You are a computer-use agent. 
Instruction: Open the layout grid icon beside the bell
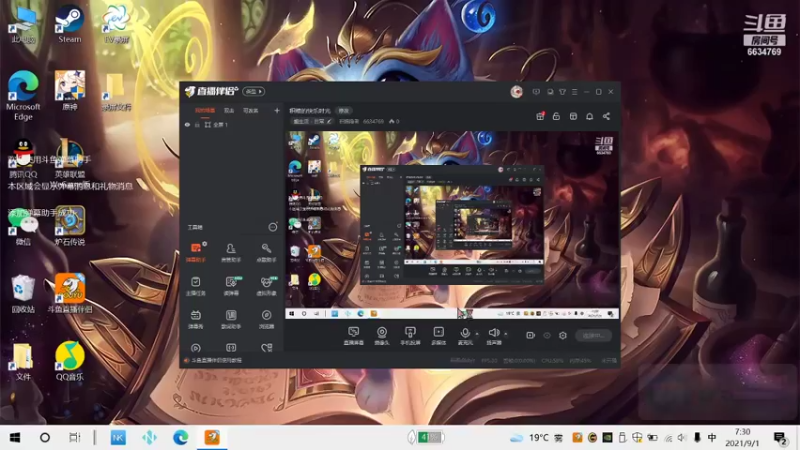[x=573, y=116]
